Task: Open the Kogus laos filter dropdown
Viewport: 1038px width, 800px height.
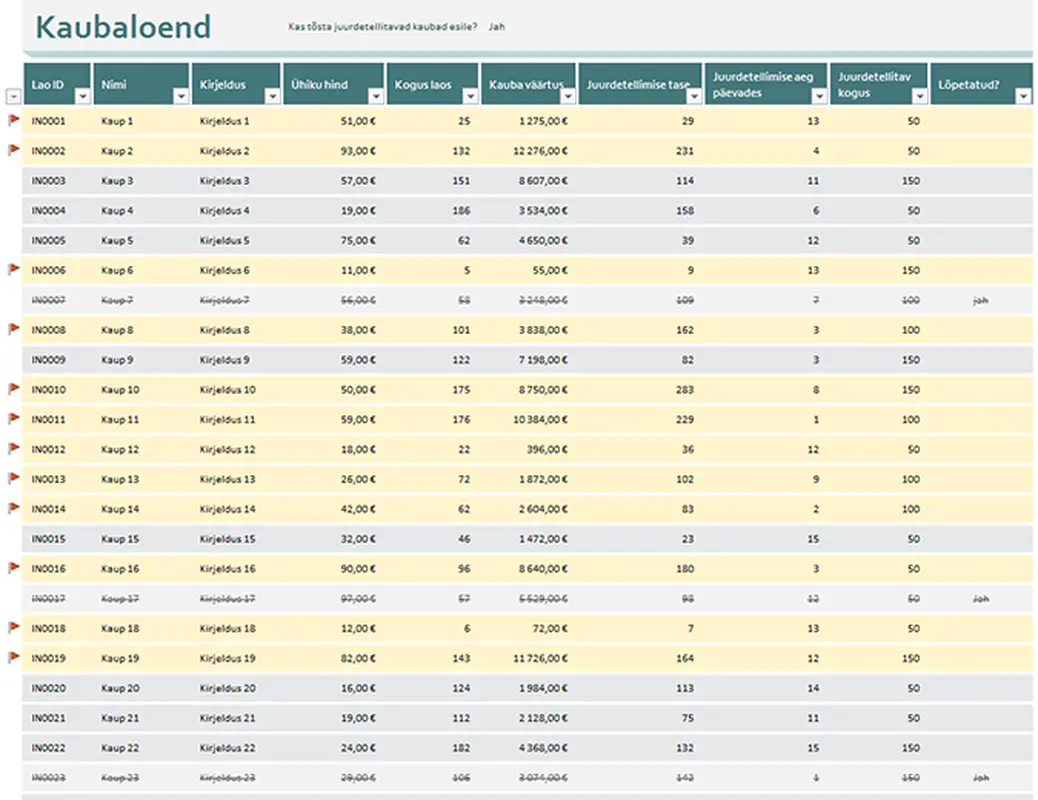Action: pyautogui.click(x=472, y=96)
